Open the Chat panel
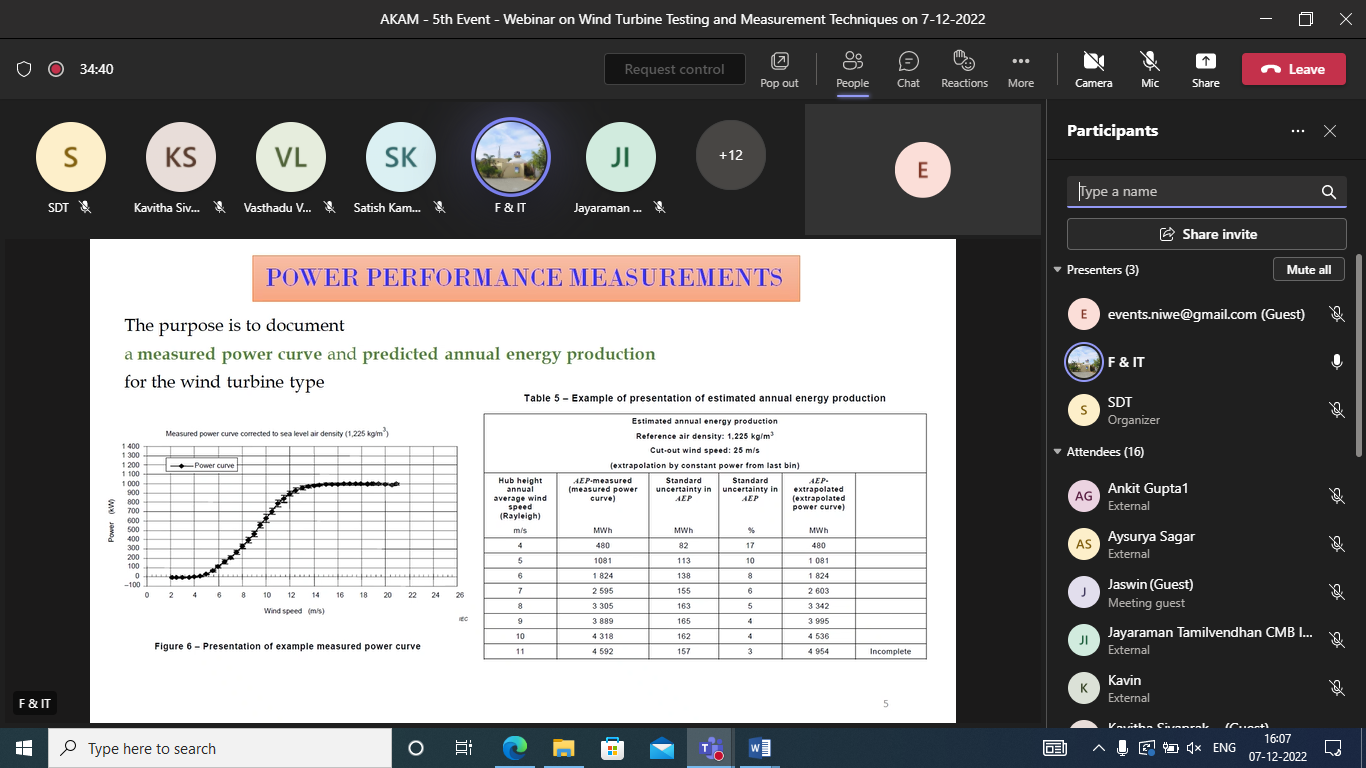Image resolution: width=1366 pixels, height=768 pixels. tap(908, 69)
